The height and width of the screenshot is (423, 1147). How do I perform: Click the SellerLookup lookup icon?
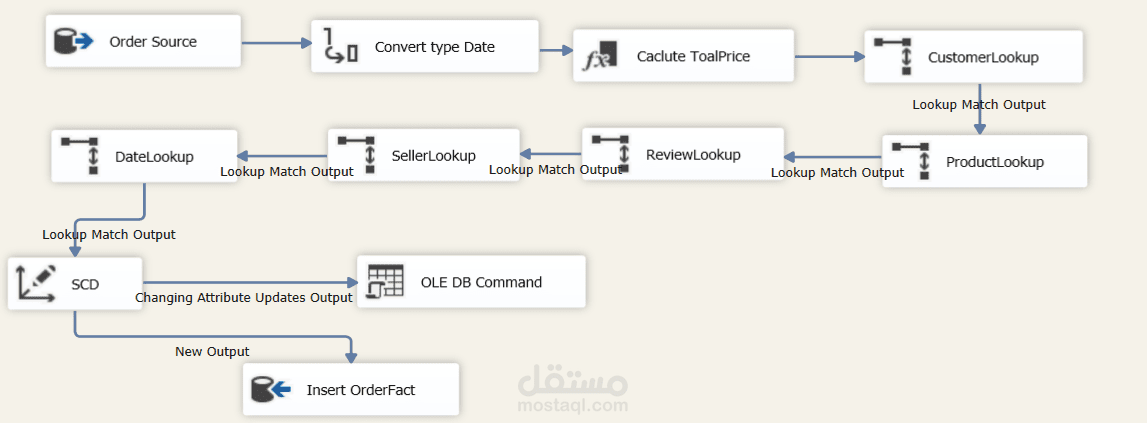[357, 154]
